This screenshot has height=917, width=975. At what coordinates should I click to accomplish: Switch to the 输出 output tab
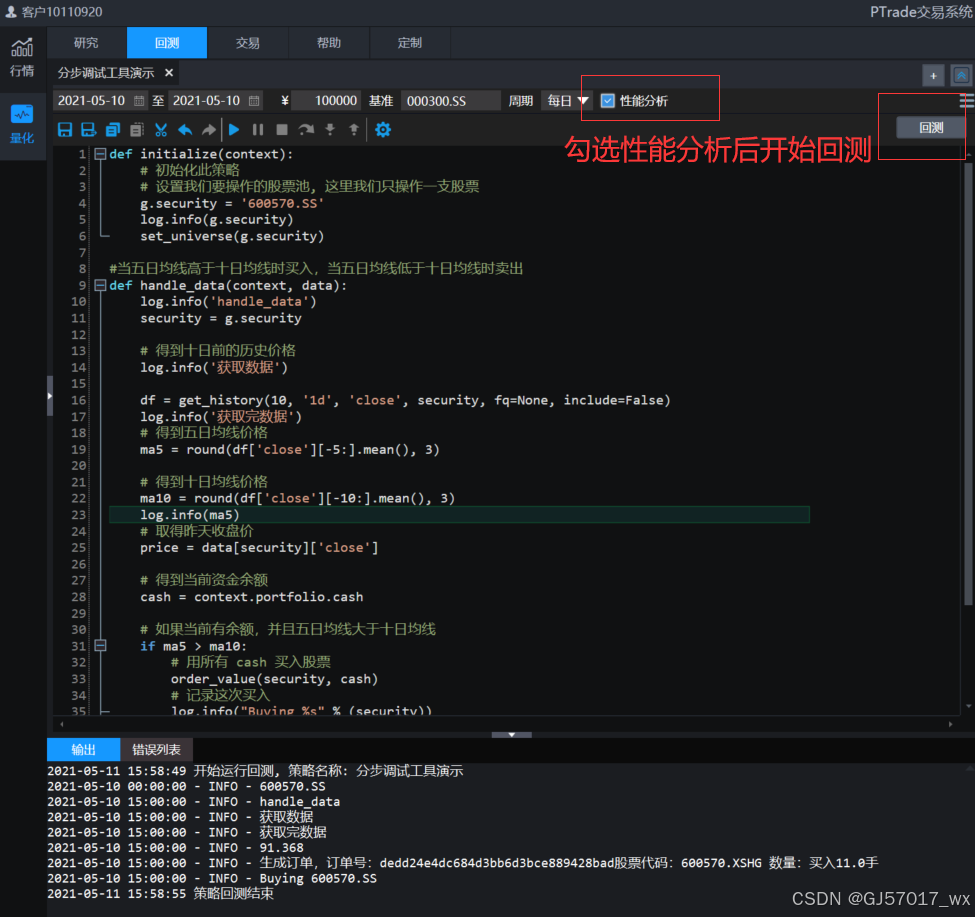(x=83, y=750)
